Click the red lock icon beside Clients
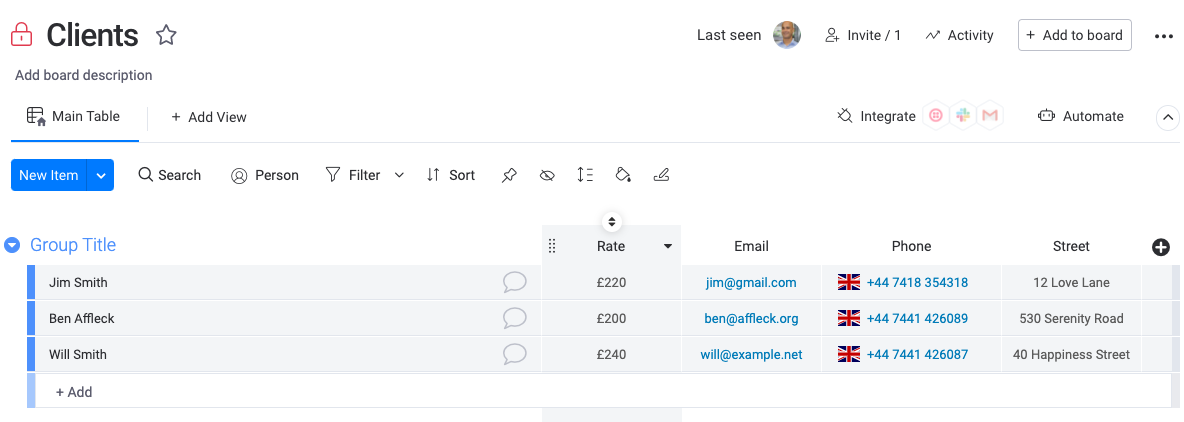 [x=21, y=35]
